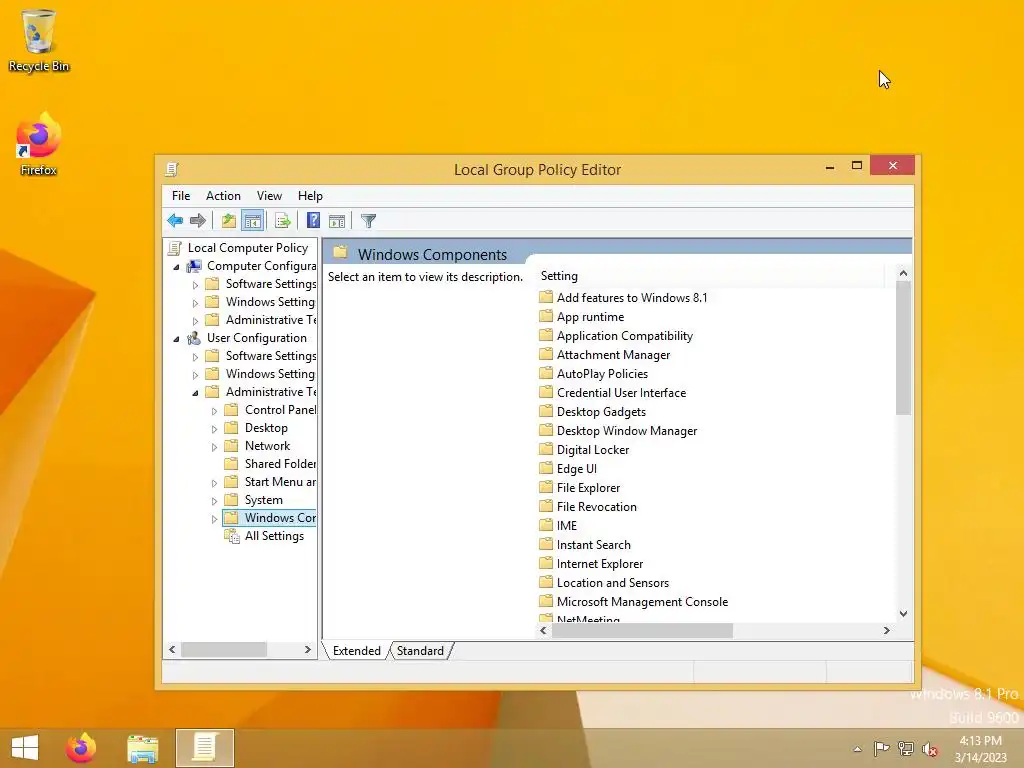Expand the System tree node

pos(214,501)
